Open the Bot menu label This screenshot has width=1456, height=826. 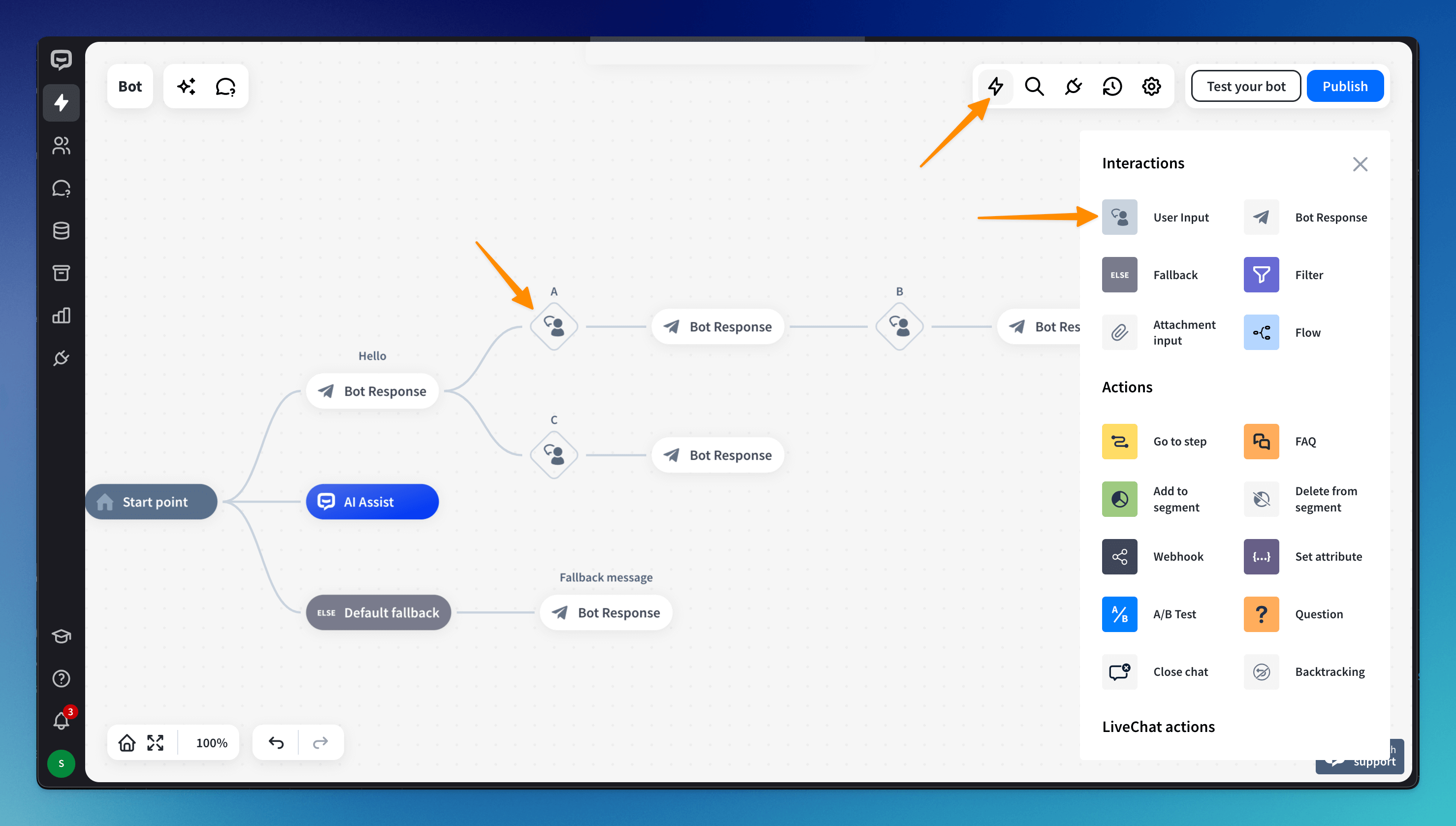point(130,86)
